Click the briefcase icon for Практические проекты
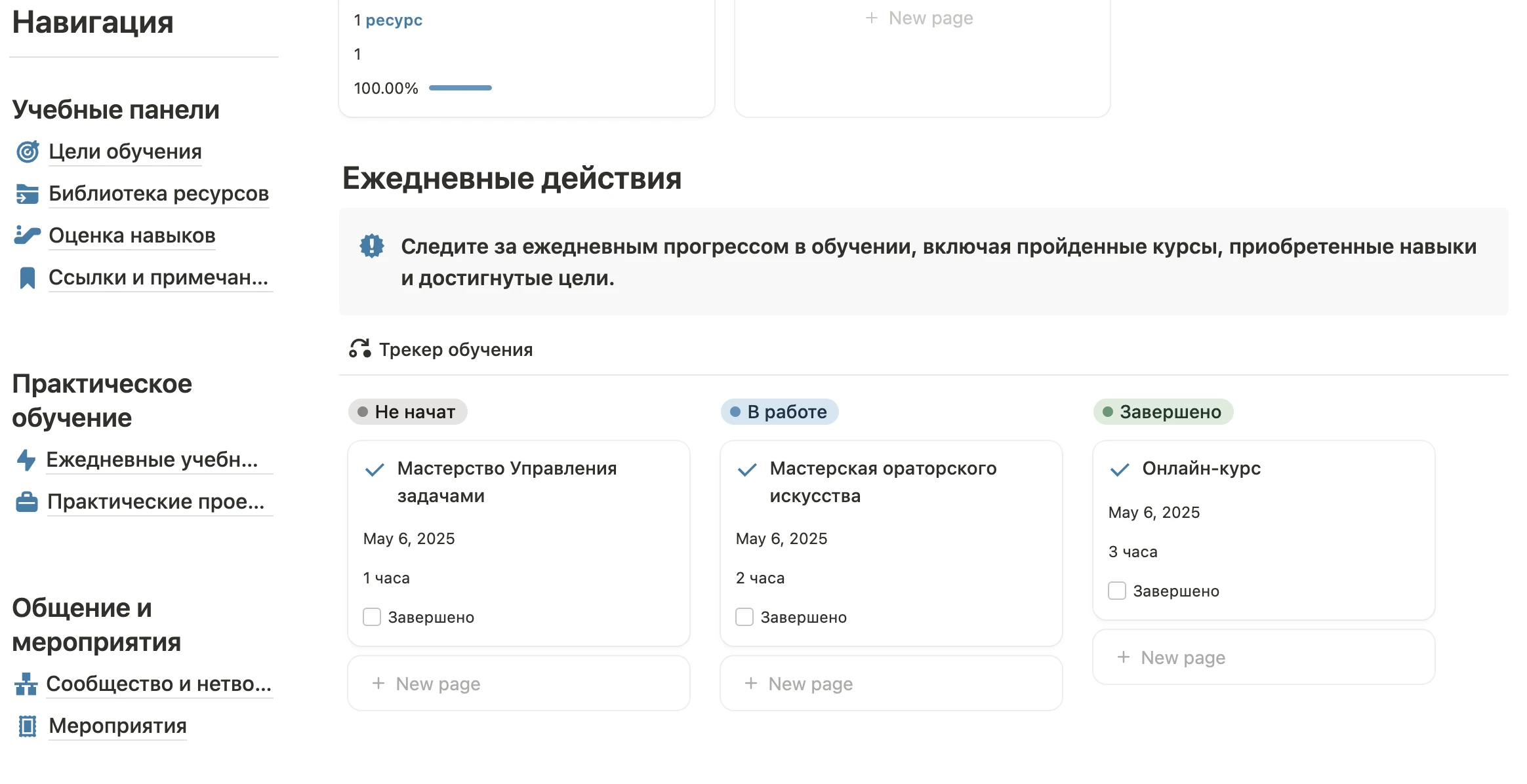Viewport: 1527px width, 784px height. click(27, 502)
